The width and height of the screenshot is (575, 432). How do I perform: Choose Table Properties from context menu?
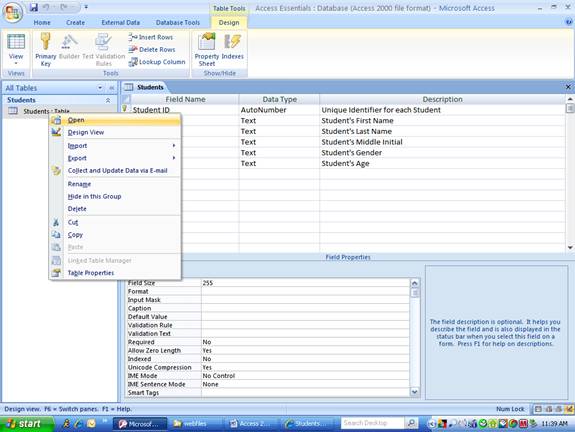115,272
